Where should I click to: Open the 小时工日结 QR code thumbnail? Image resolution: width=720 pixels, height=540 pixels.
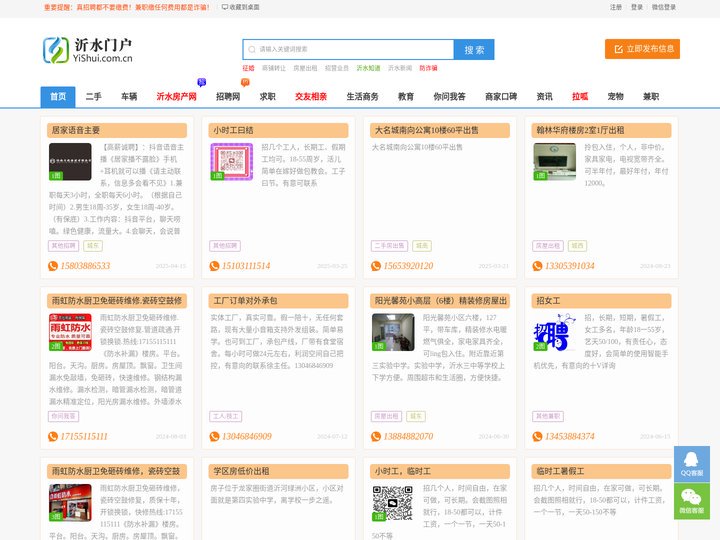pyautogui.click(x=232, y=162)
